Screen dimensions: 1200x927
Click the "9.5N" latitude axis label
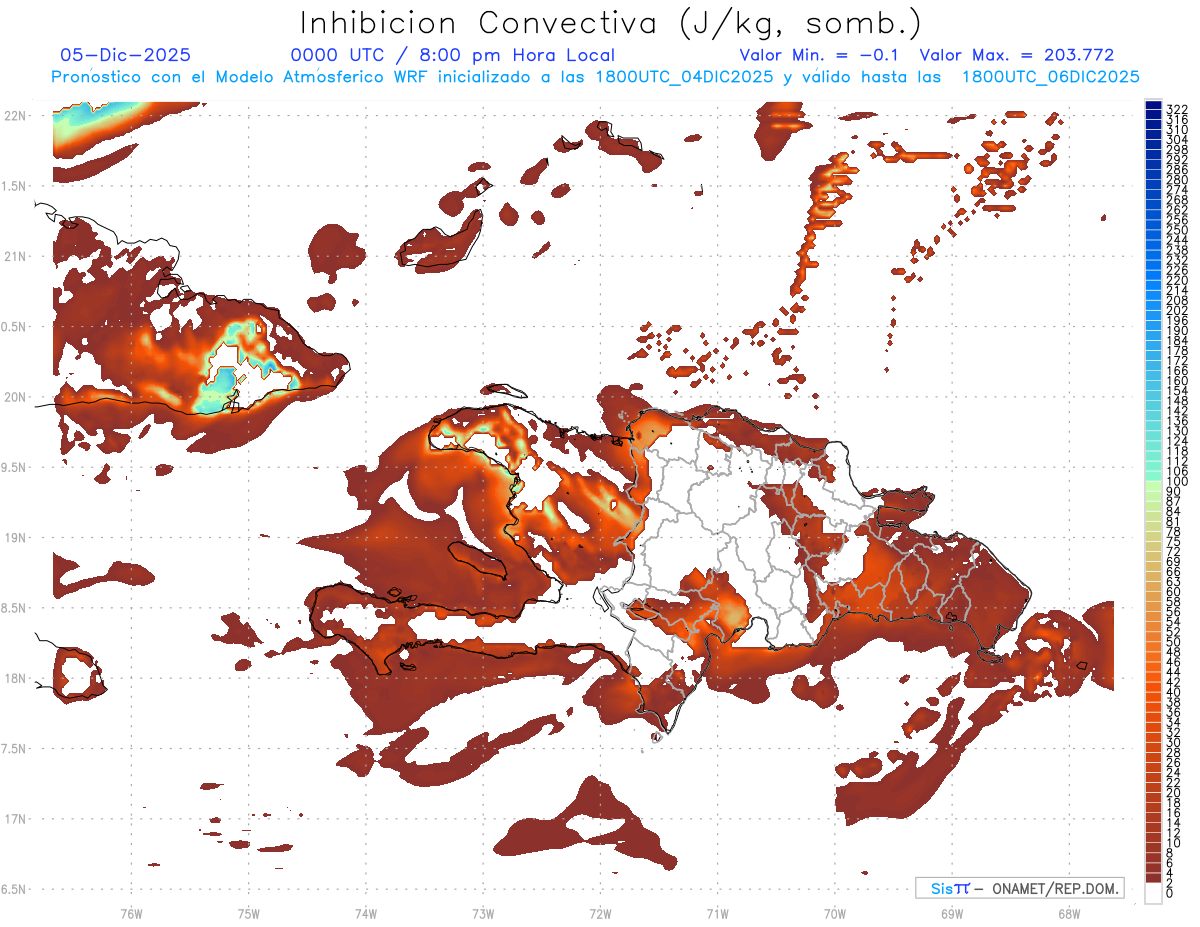(15, 467)
